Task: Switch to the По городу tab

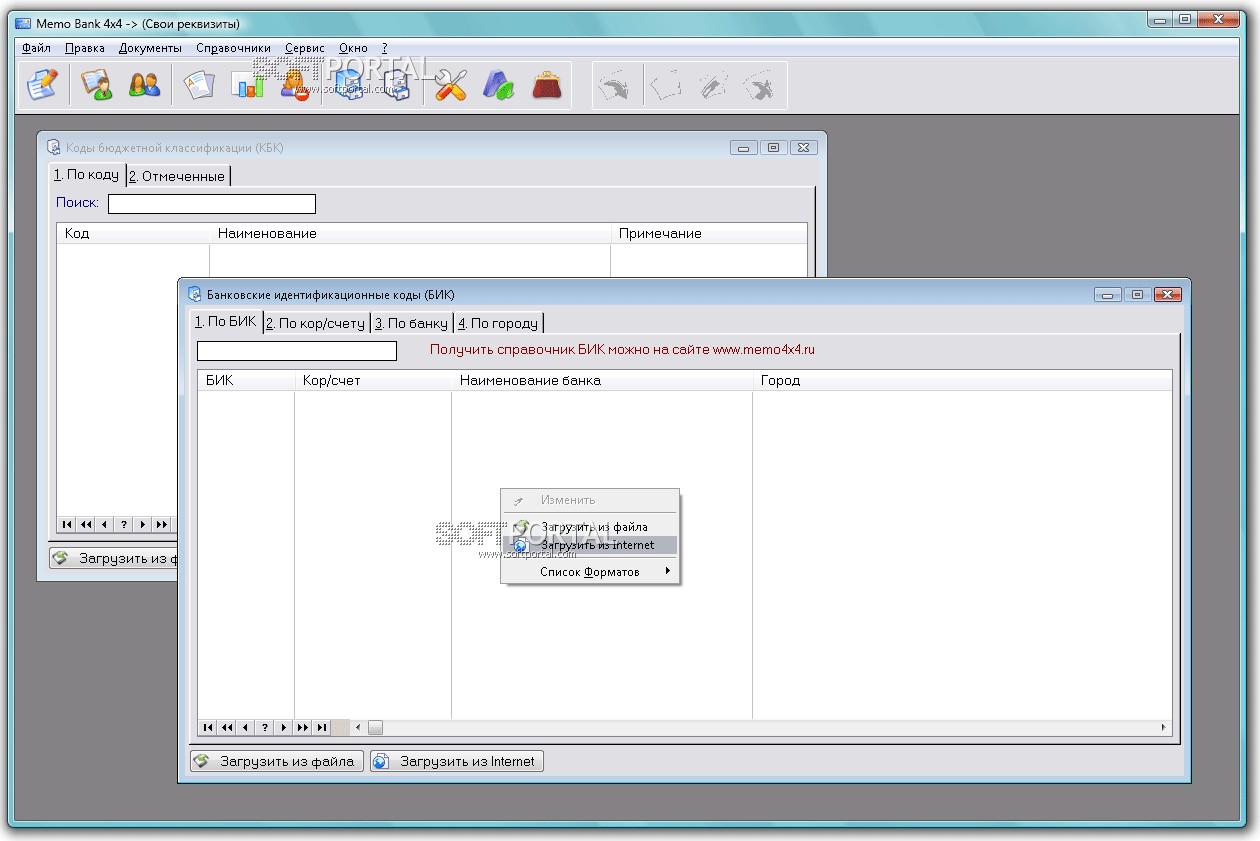Action: coord(499,323)
